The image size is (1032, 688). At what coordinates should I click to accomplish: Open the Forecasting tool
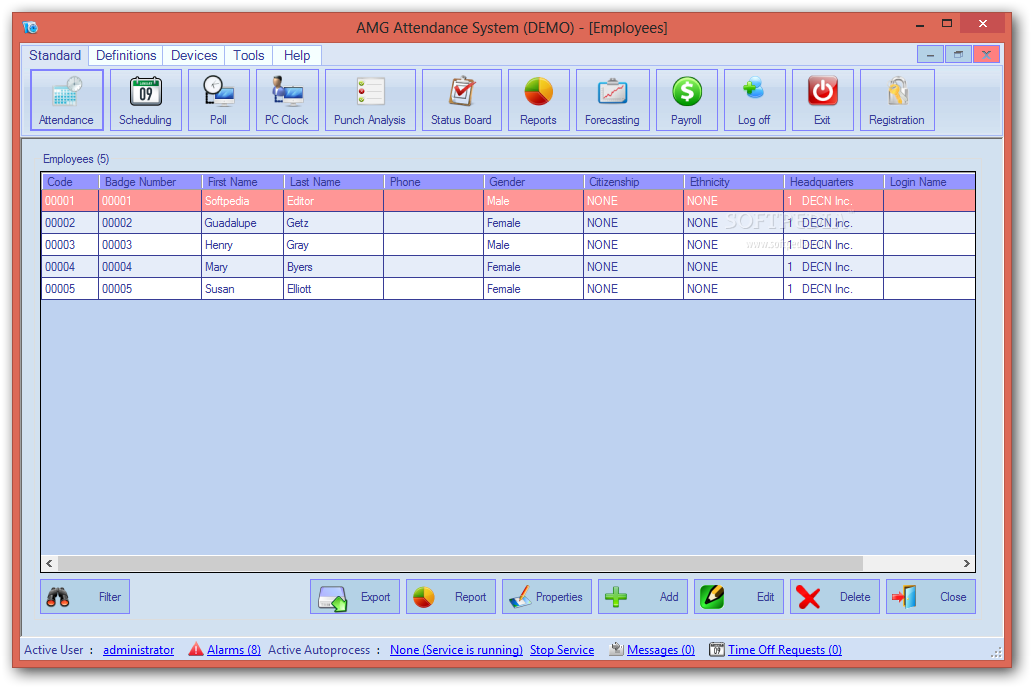tap(613, 100)
